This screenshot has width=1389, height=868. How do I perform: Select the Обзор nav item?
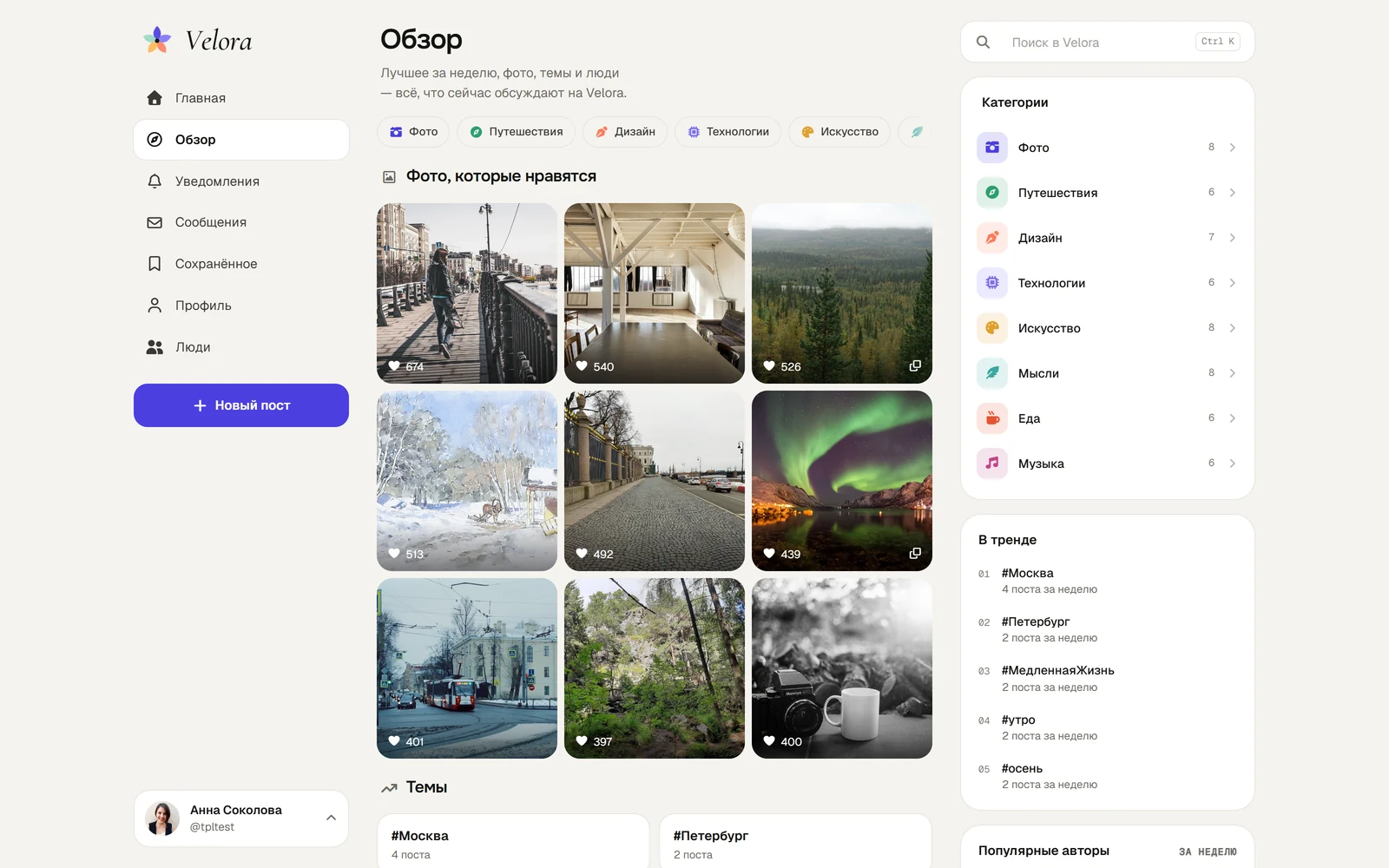[x=241, y=140]
